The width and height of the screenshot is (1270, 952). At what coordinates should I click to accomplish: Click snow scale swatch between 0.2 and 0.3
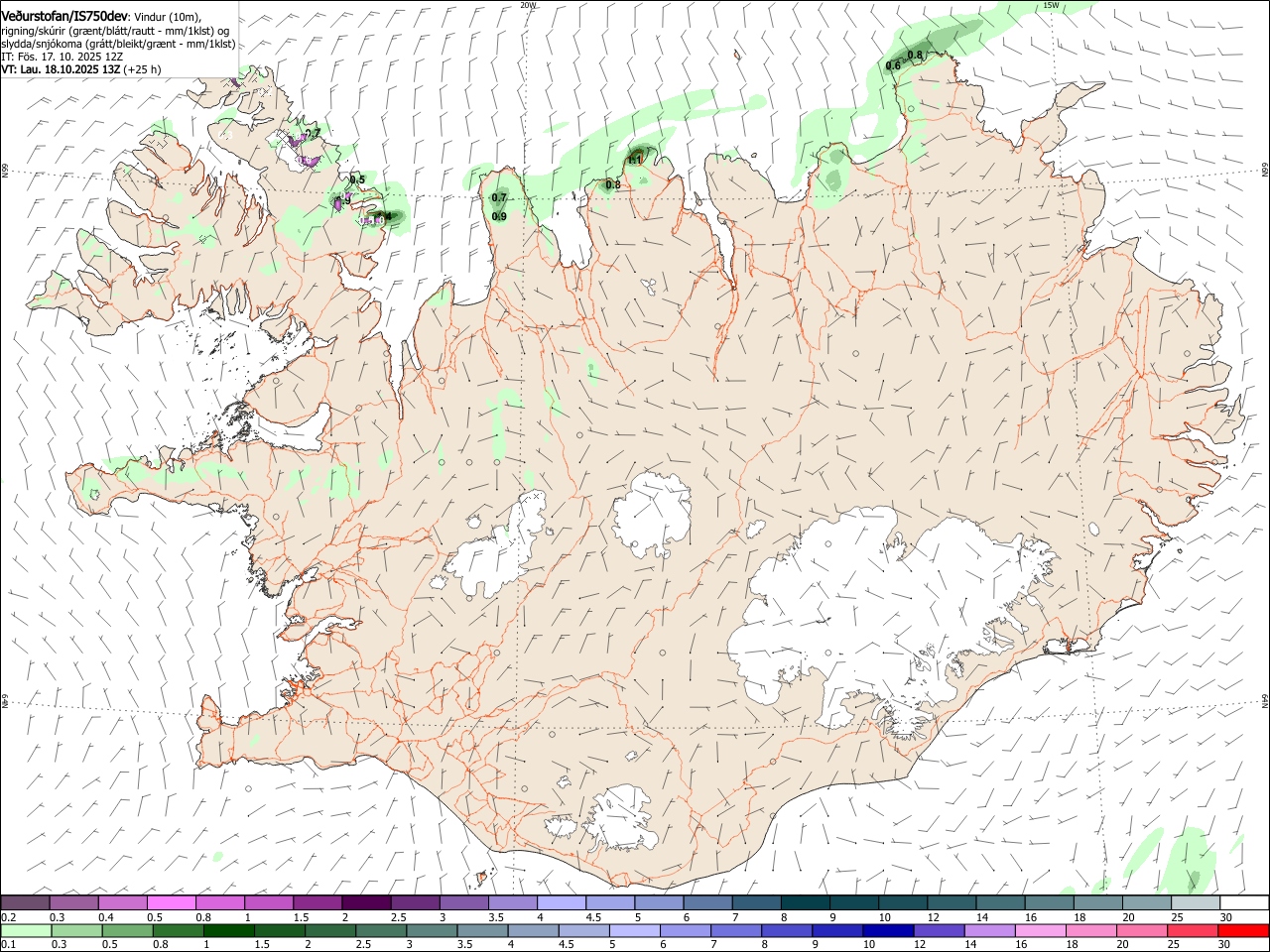point(25,902)
